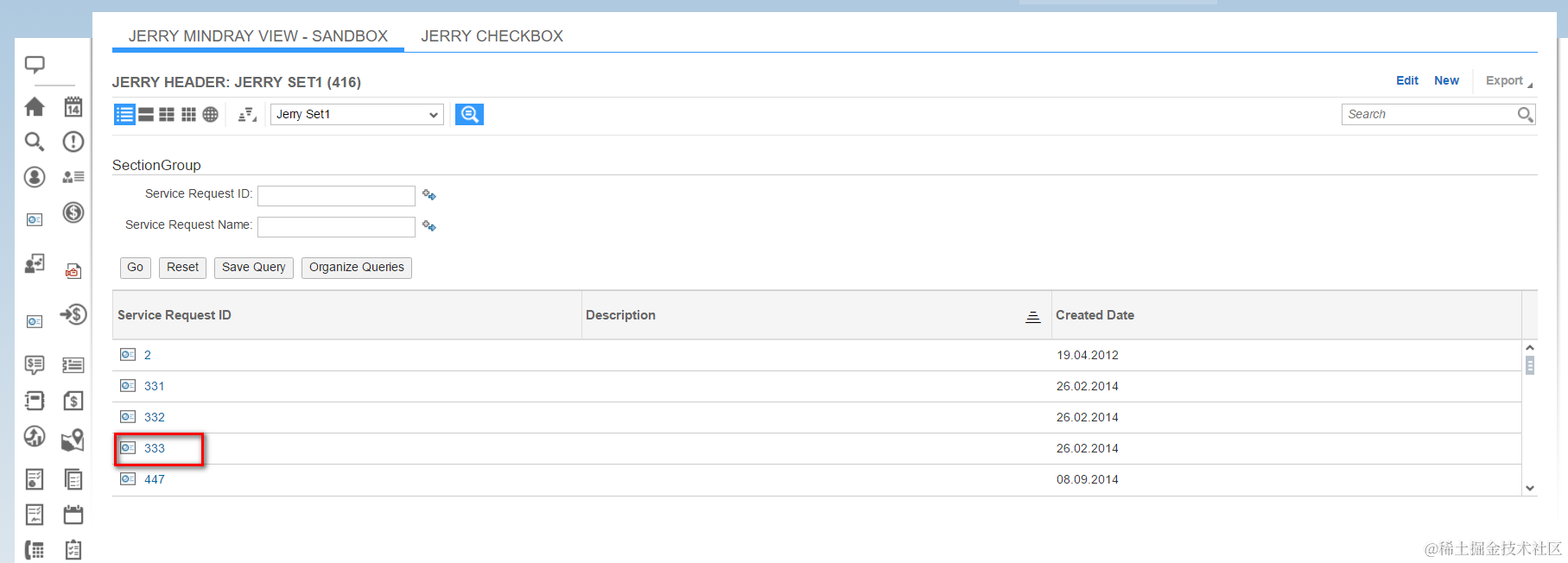Open the dollar speech bubble quote icon
Image resolution: width=1568 pixels, height=563 pixels.
(x=35, y=365)
